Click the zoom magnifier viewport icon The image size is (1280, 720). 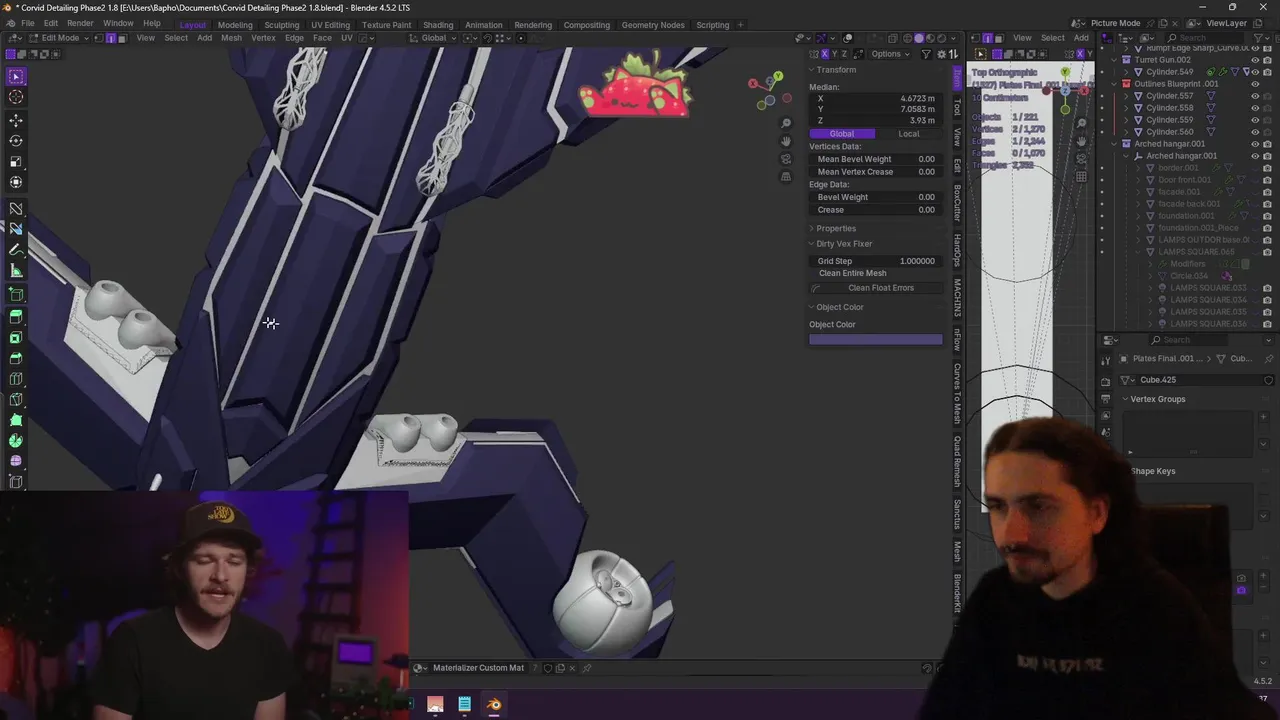786,123
